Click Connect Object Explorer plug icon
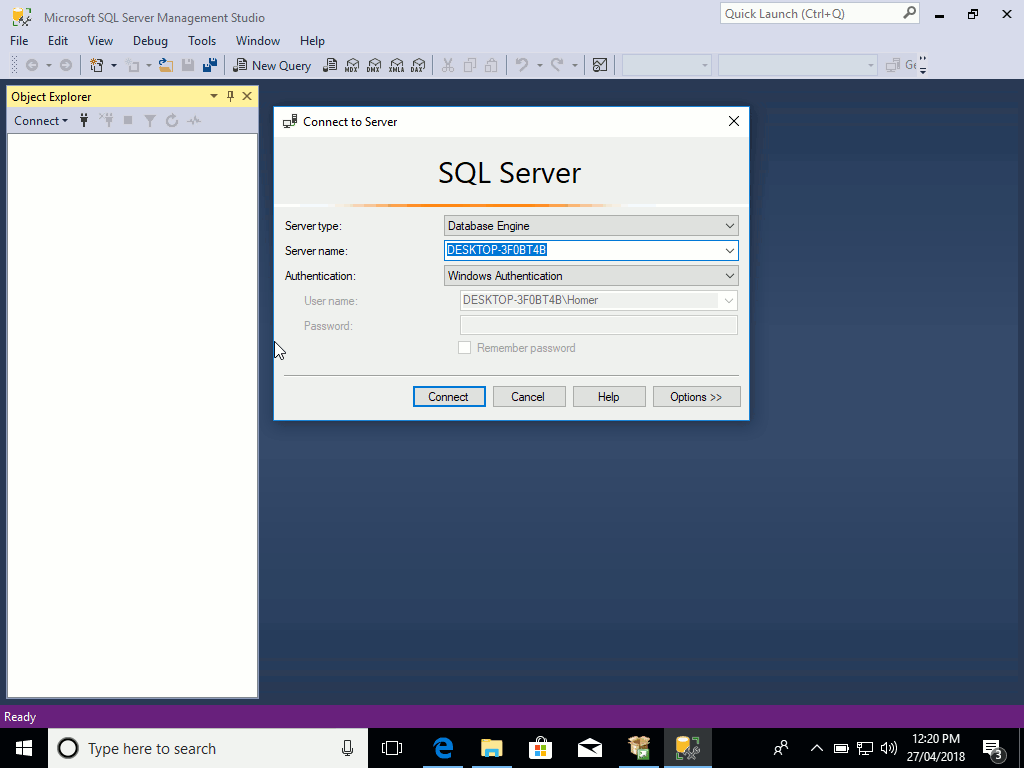The height and width of the screenshot is (768, 1024). 84,120
